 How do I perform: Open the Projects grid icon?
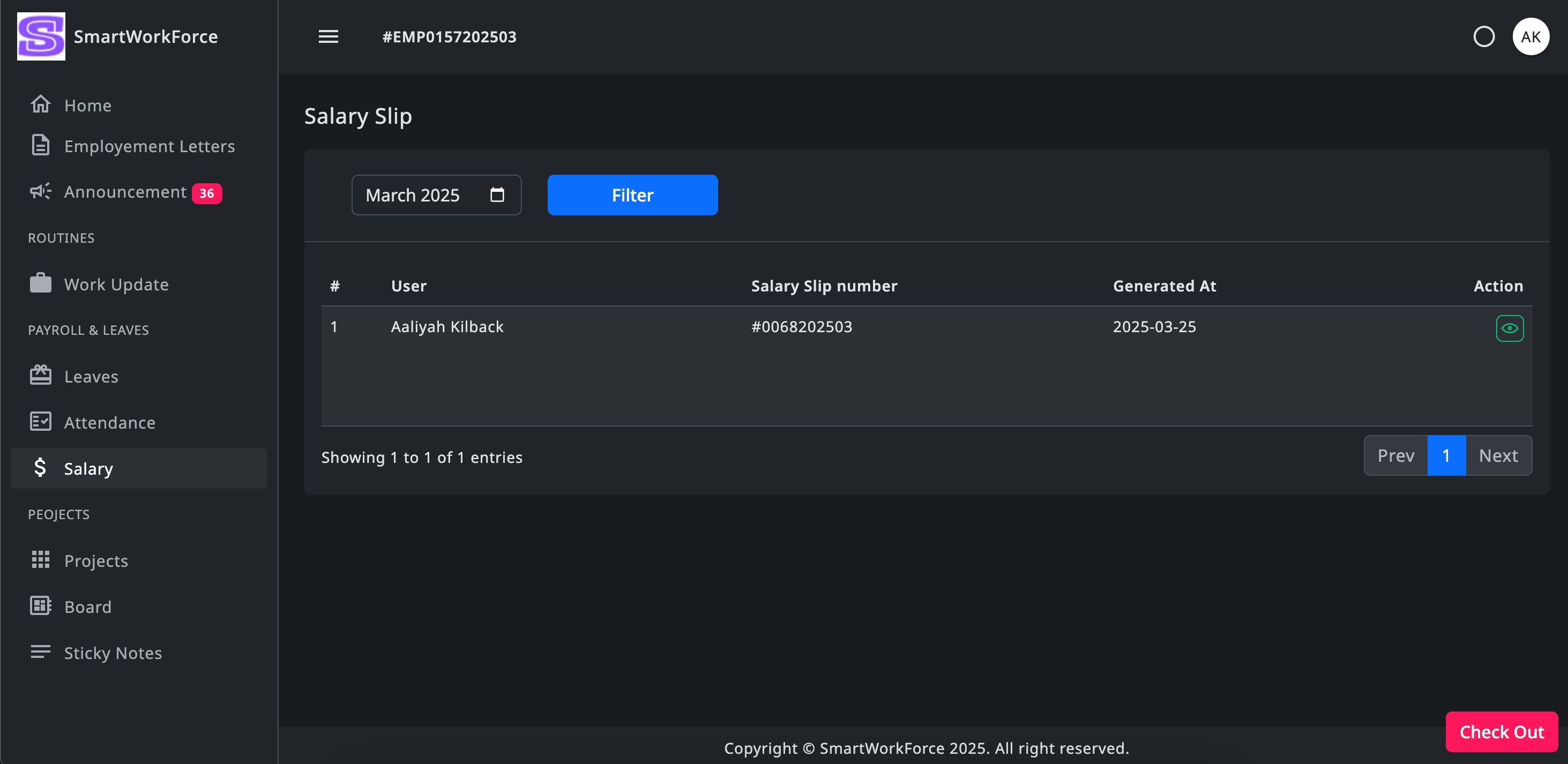tap(41, 560)
